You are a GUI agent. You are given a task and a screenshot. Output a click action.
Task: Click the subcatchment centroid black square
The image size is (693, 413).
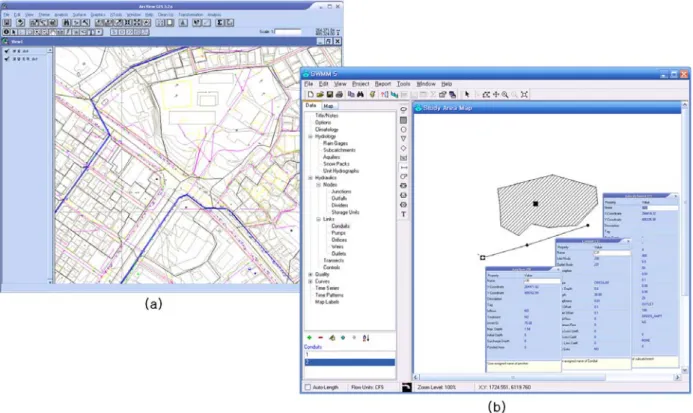tap(536, 204)
